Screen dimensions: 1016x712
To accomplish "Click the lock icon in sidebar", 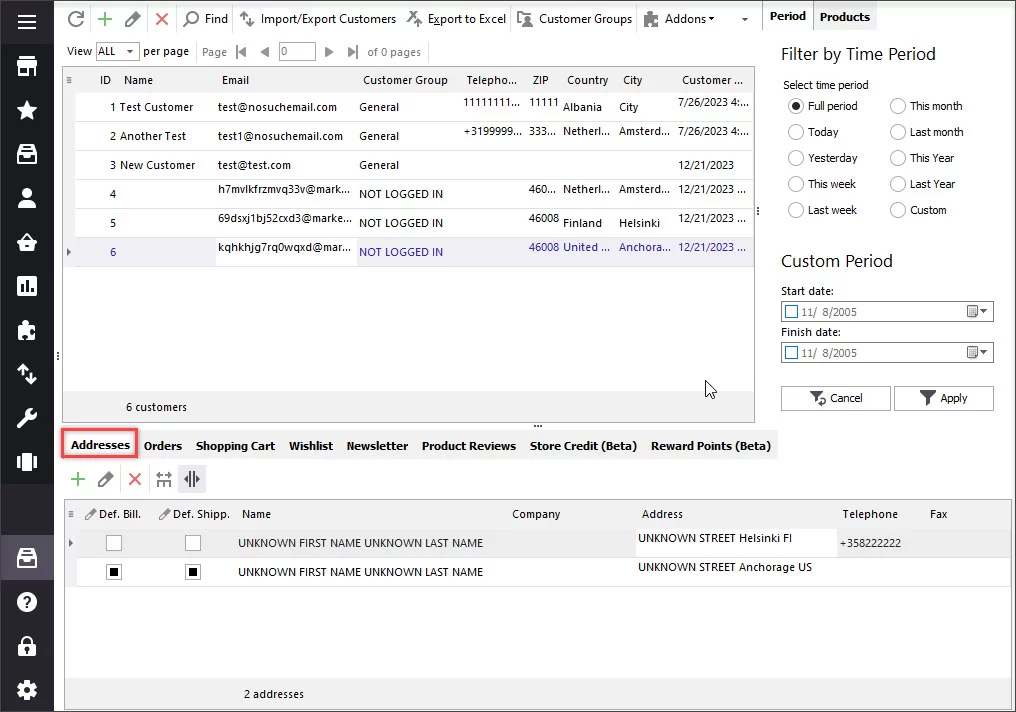I will point(27,646).
